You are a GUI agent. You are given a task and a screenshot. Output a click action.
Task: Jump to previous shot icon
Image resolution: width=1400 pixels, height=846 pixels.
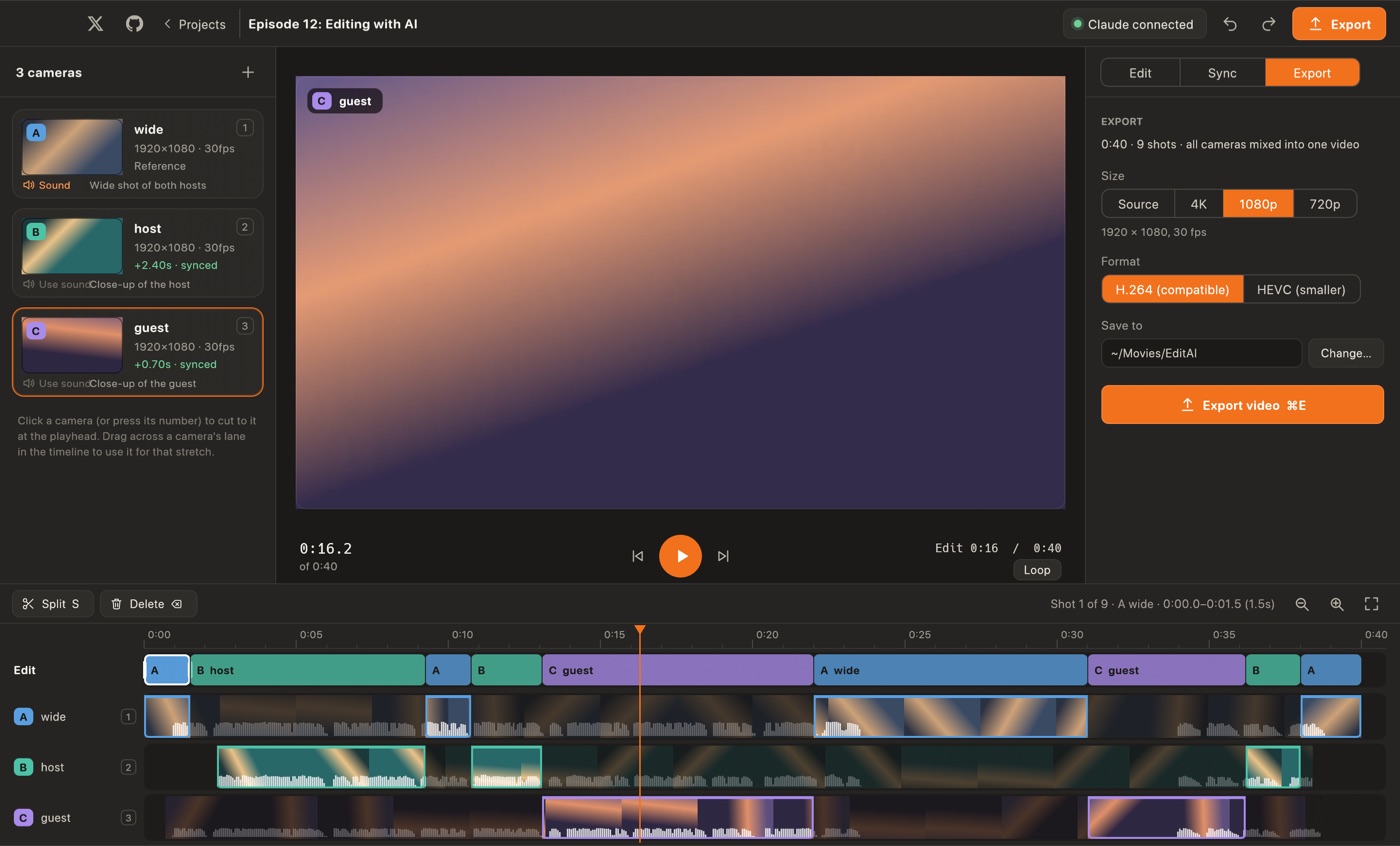click(x=637, y=556)
